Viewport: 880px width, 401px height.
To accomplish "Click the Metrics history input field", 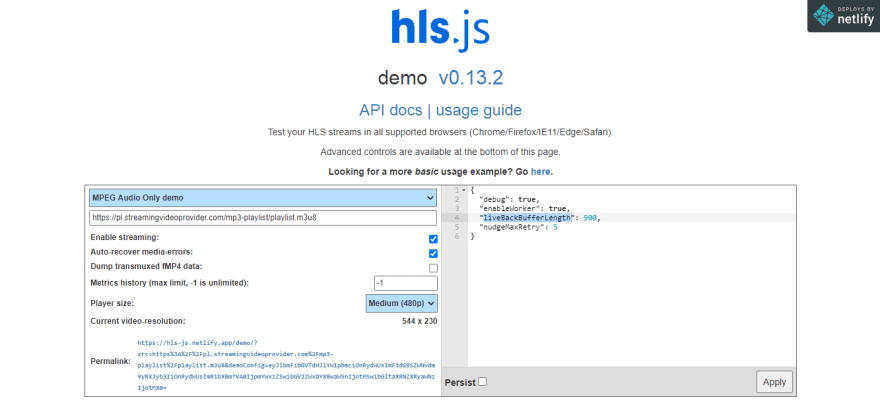I will tap(406, 283).
